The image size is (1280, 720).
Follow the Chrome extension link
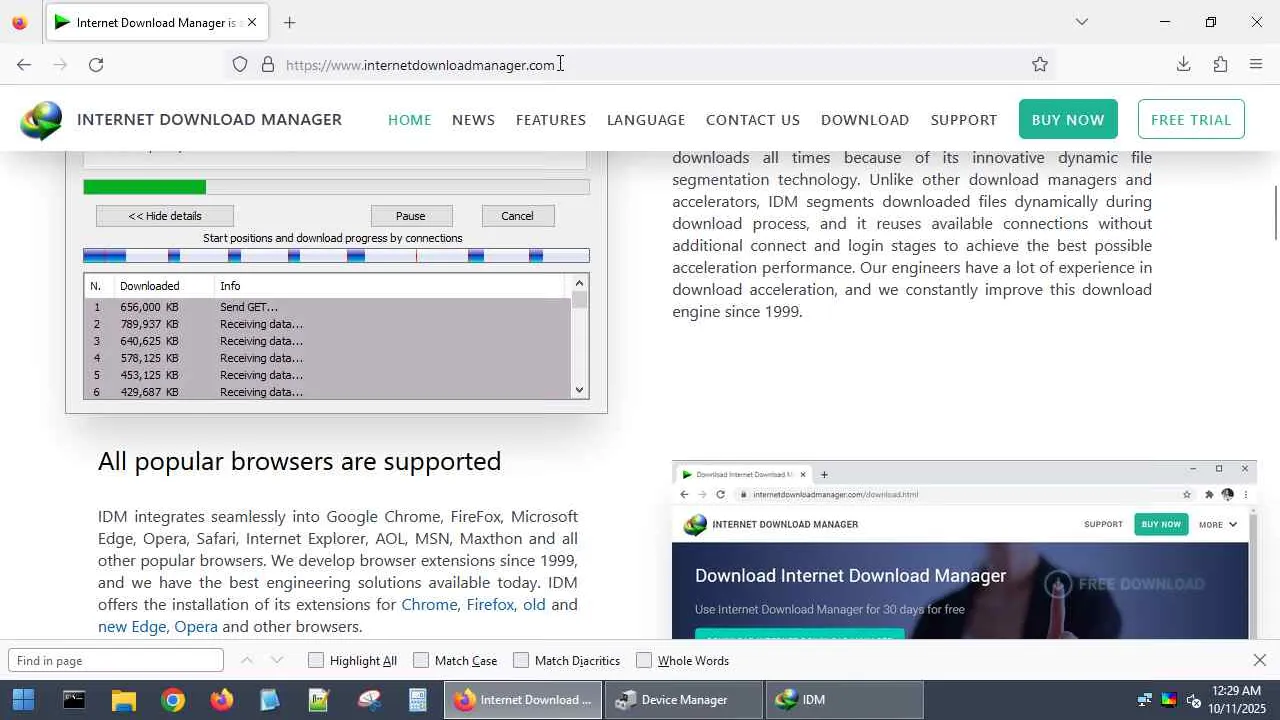tap(429, 604)
